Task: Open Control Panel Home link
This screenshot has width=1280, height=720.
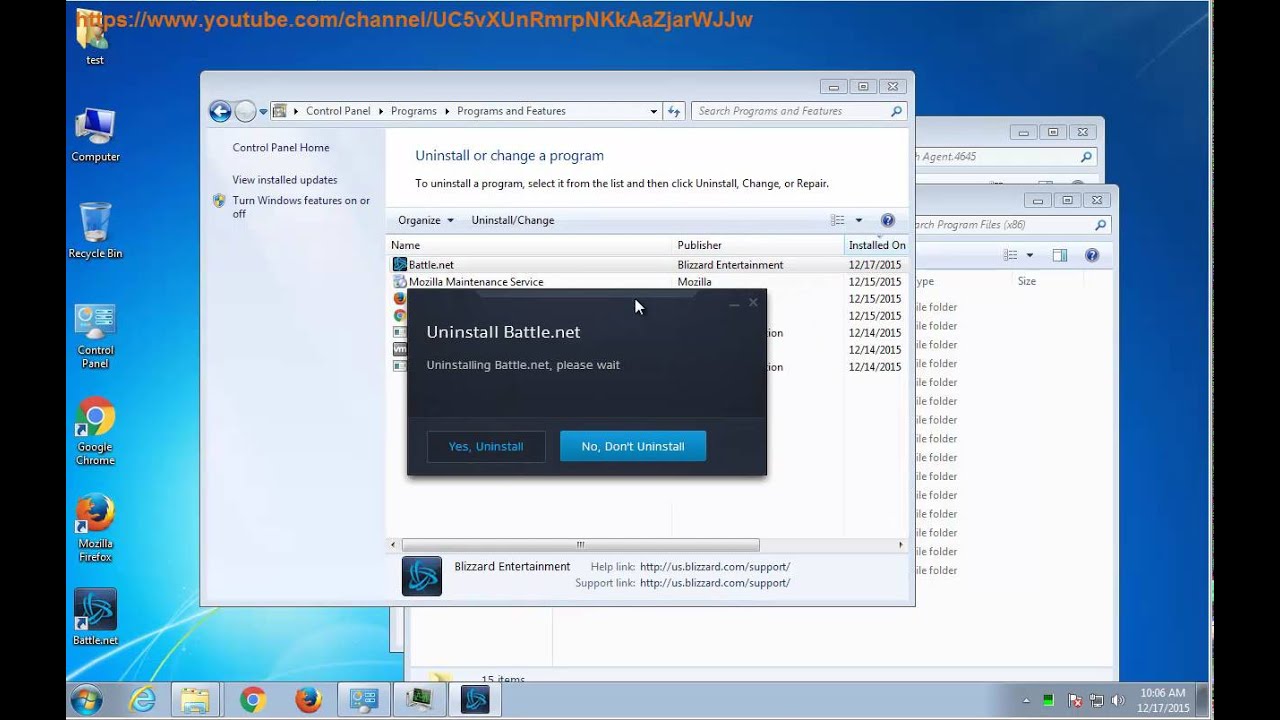Action: tap(281, 147)
